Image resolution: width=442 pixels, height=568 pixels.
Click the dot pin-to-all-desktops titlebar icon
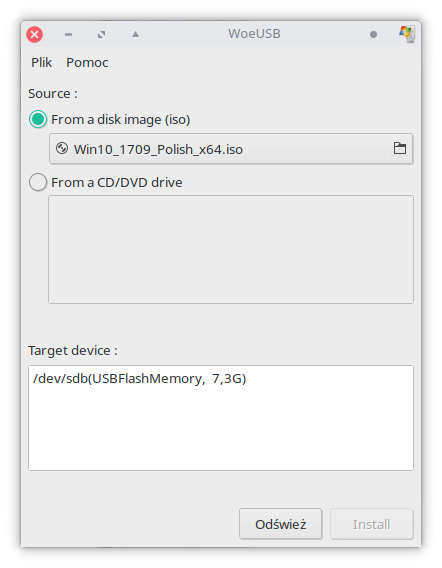point(373,34)
